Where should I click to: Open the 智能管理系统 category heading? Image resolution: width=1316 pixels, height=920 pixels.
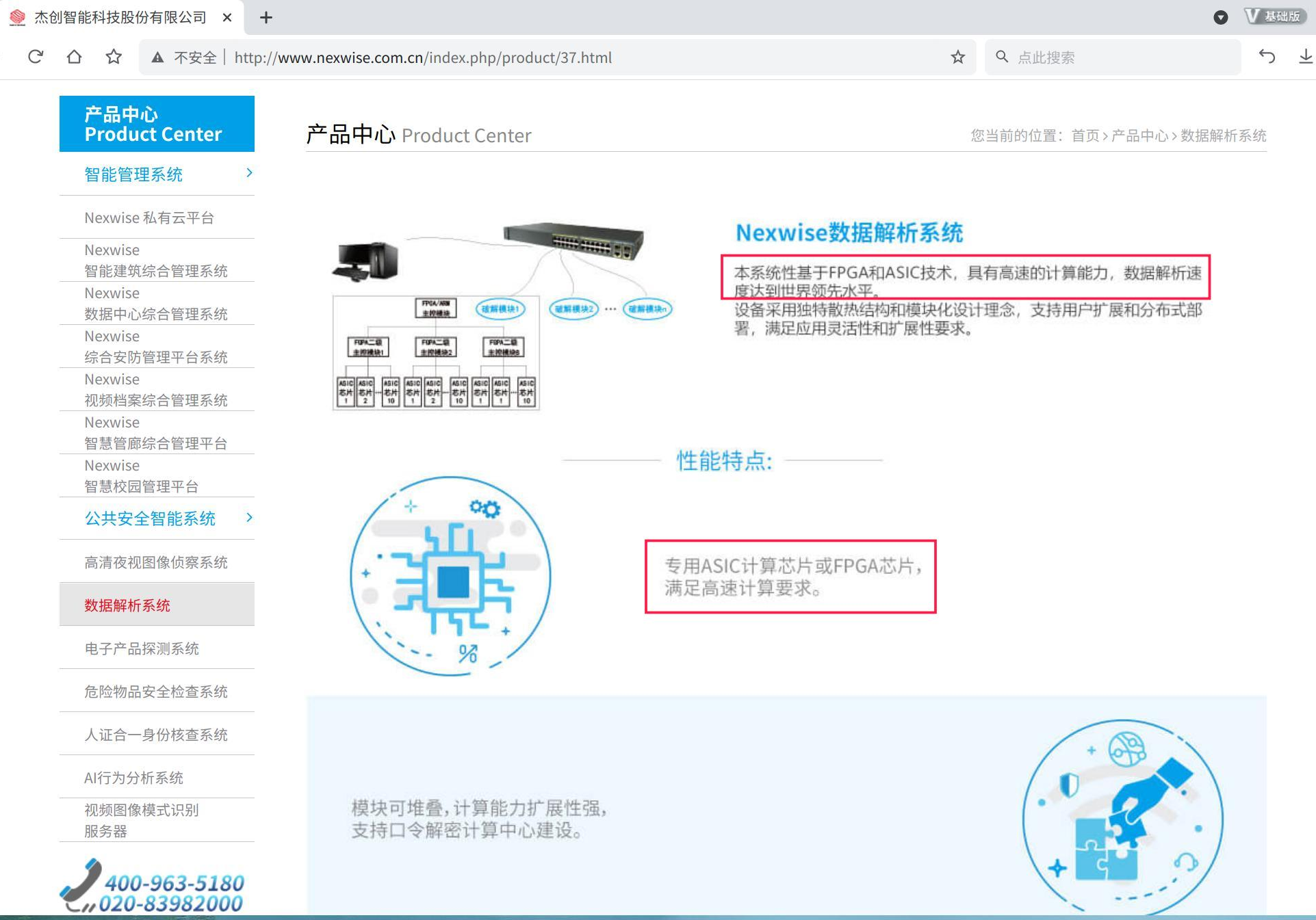(x=133, y=174)
